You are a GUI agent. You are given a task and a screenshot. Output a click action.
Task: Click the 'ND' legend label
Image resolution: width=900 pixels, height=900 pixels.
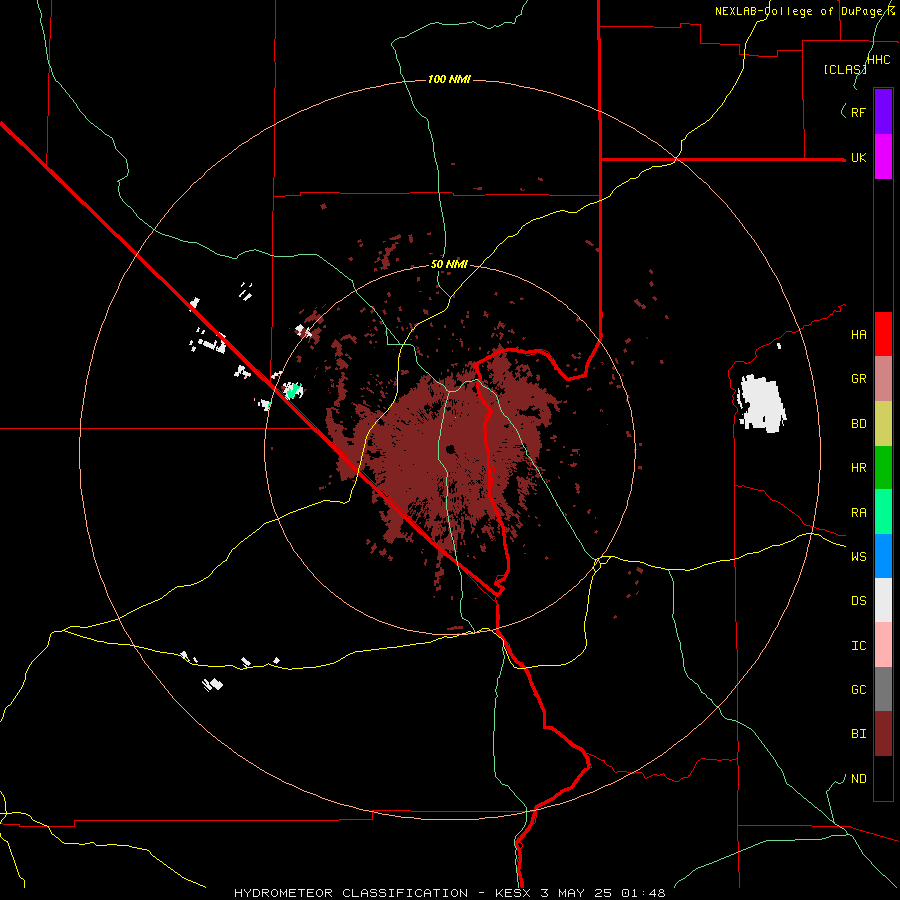tap(859, 779)
